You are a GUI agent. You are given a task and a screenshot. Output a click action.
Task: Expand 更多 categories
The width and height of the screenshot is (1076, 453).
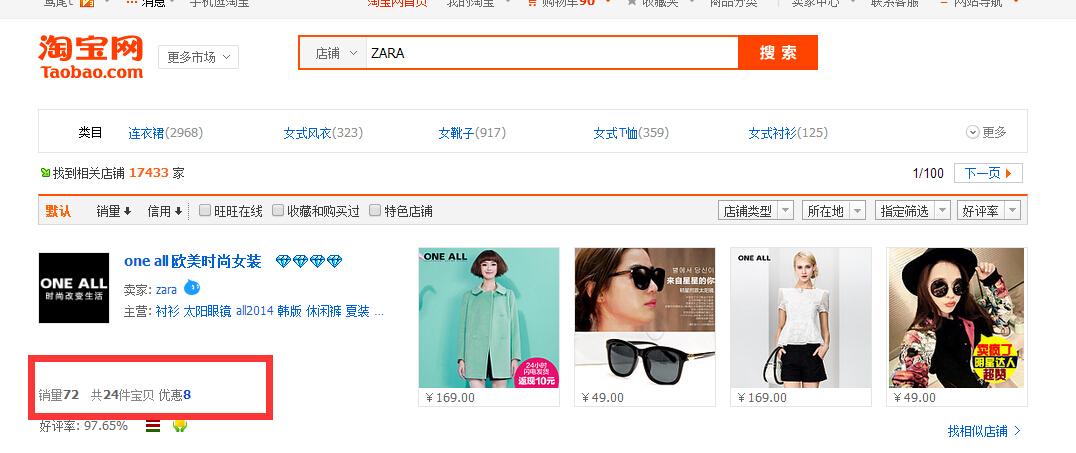pos(986,132)
